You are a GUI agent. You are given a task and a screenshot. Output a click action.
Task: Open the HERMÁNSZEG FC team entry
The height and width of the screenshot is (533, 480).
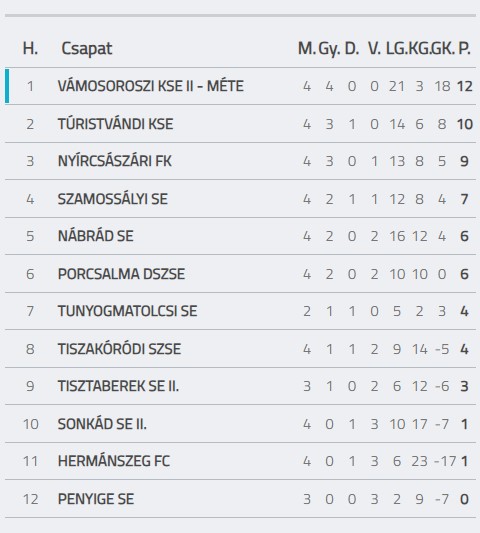[x=114, y=461]
